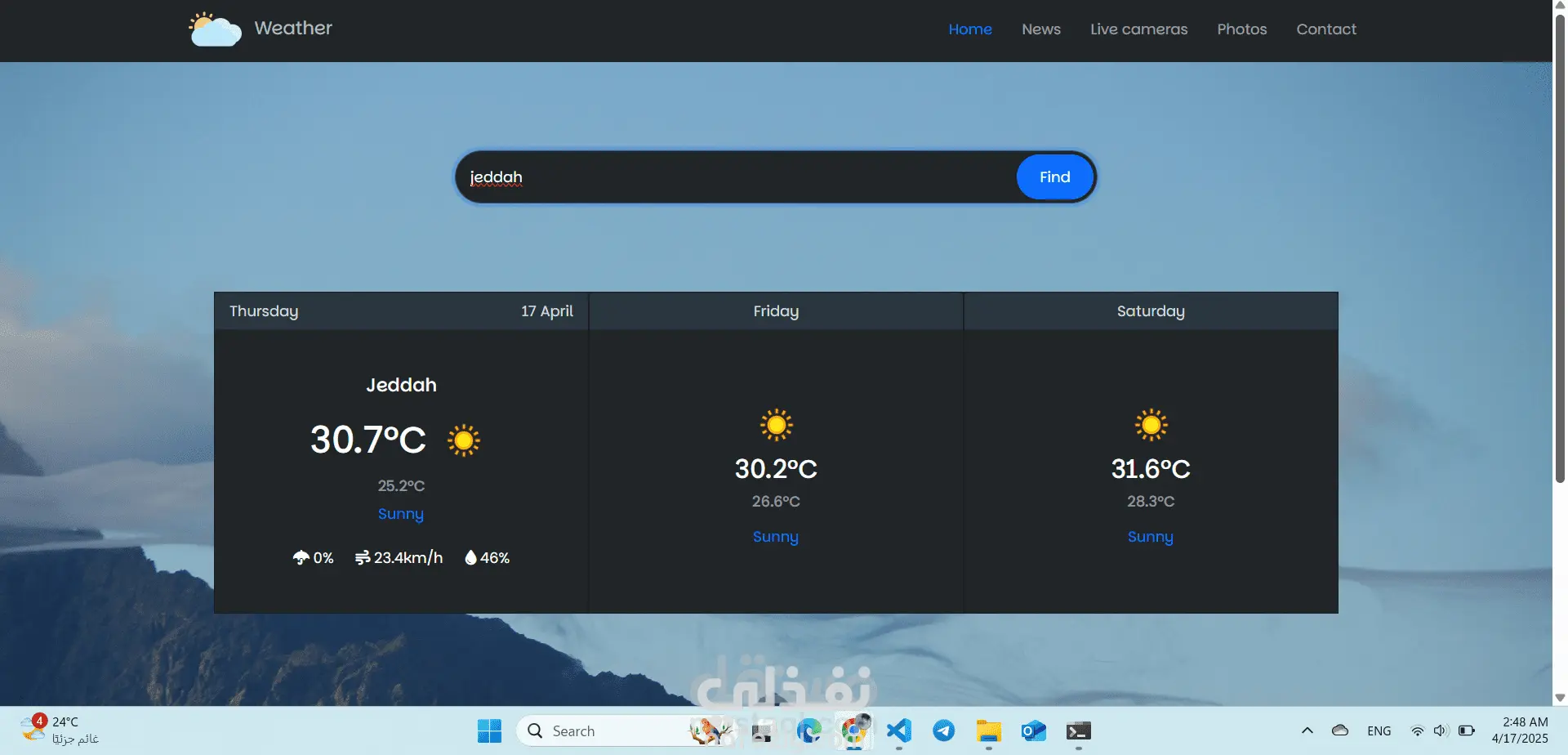Click the volume speaker tray icon
The width and height of the screenshot is (1568, 755).
1441,730
